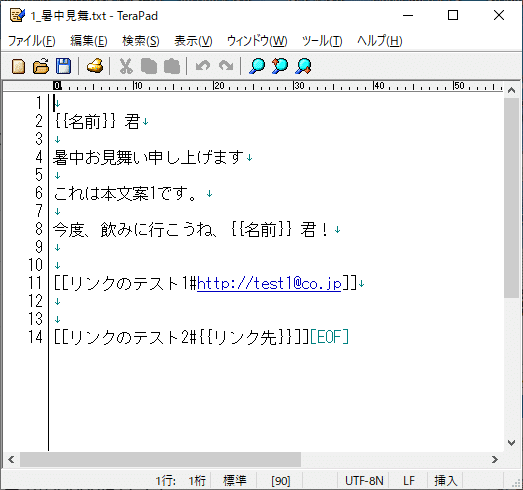Redo the action via toolbar arrow

point(226,66)
